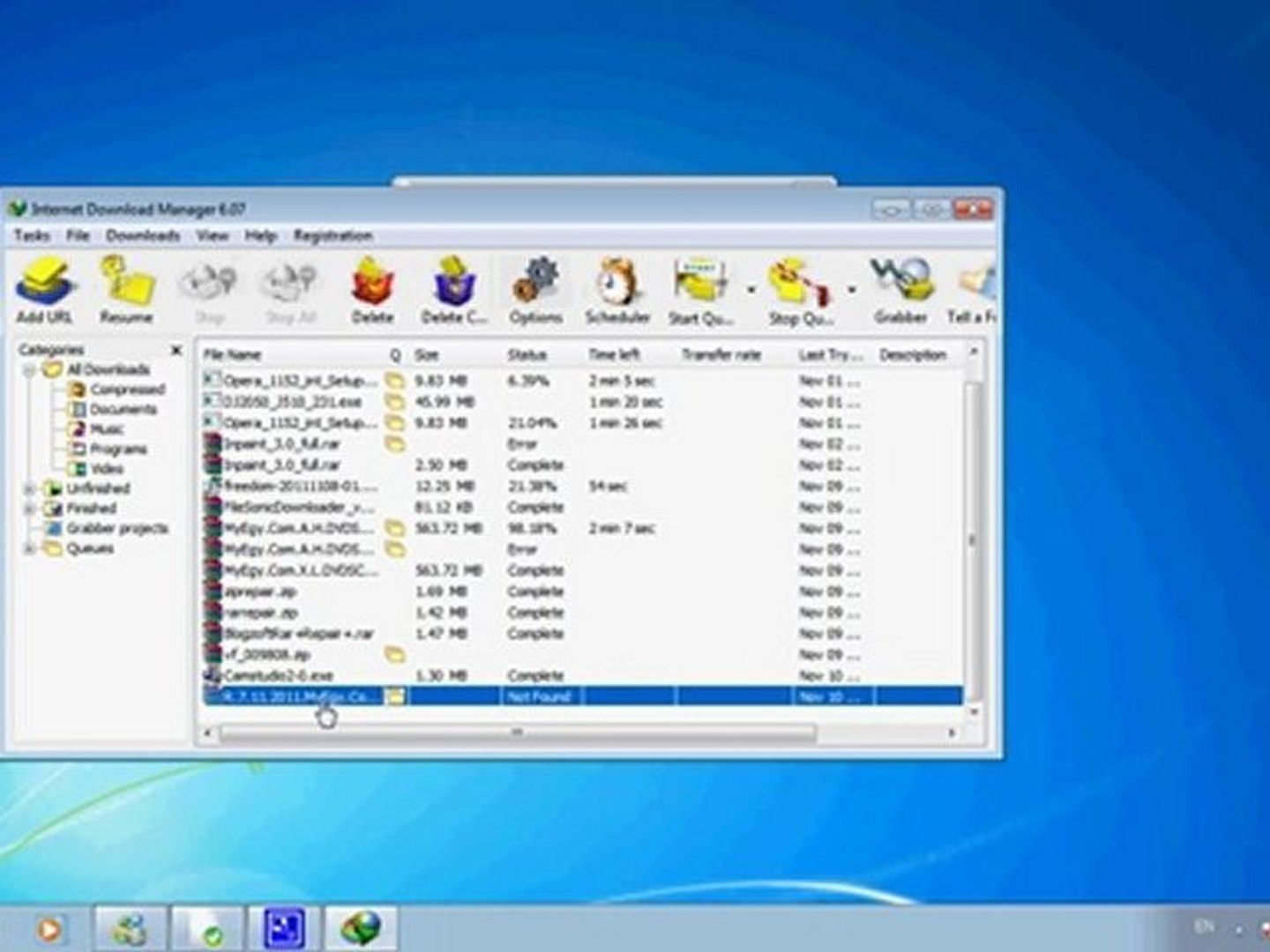
Task: Sort by Description column header
Action: click(x=917, y=354)
